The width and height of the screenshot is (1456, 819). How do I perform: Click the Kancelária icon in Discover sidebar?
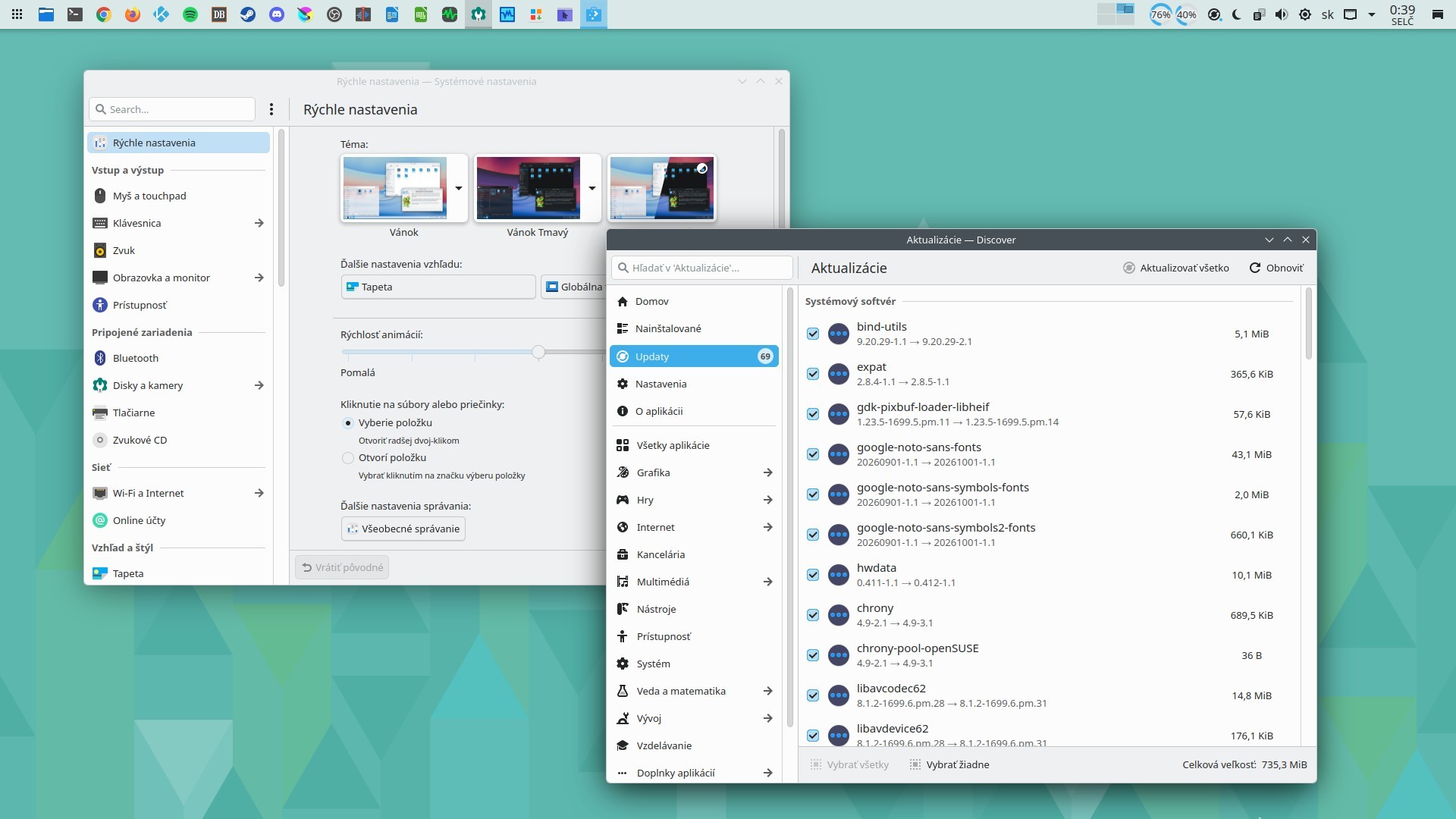coord(623,554)
